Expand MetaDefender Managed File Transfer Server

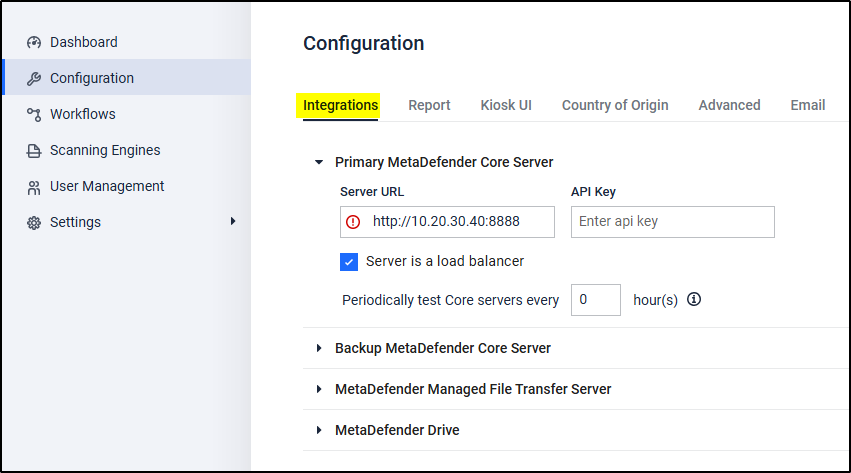pyautogui.click(x=319, y=389)
